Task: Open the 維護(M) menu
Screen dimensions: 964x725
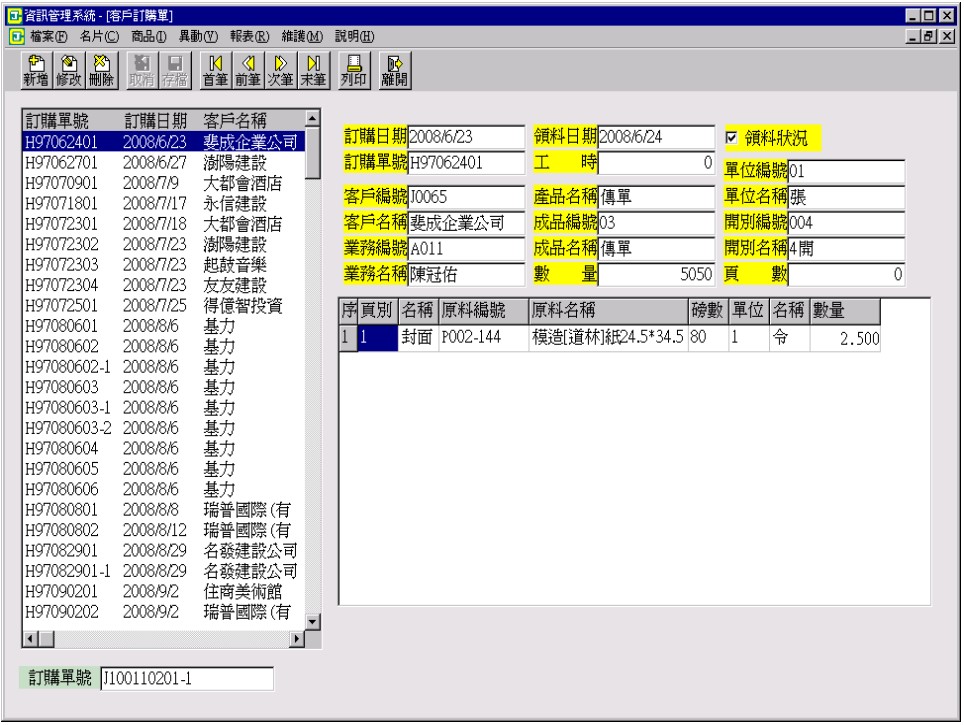Action: tap(302, 36)
